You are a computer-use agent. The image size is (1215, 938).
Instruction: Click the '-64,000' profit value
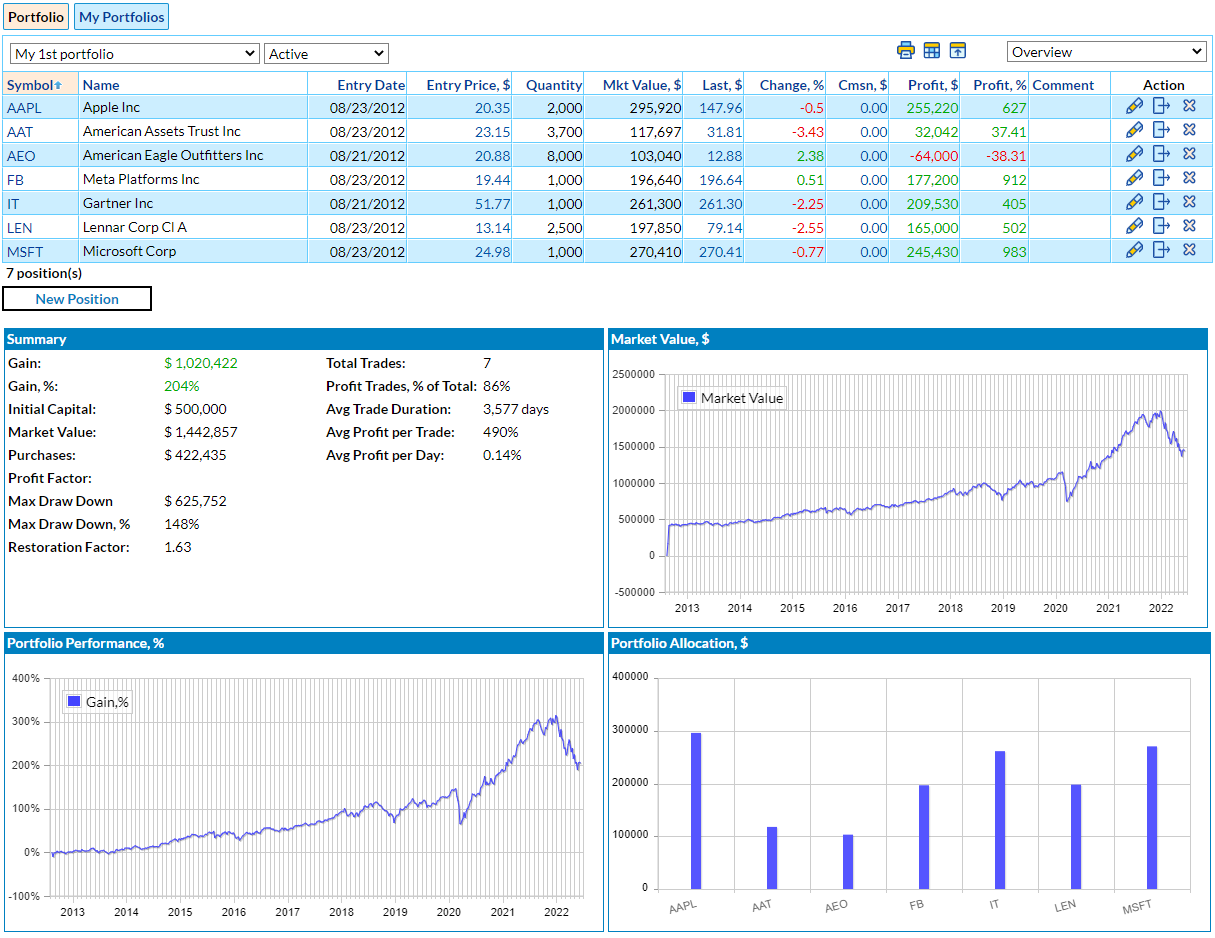[934, 156]
